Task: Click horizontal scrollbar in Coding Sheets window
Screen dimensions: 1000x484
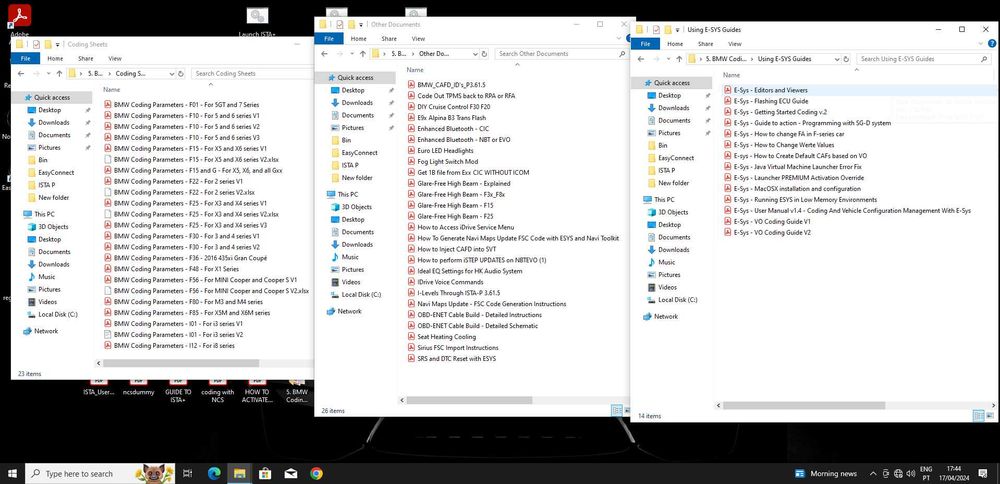Action: click(180, 363)
